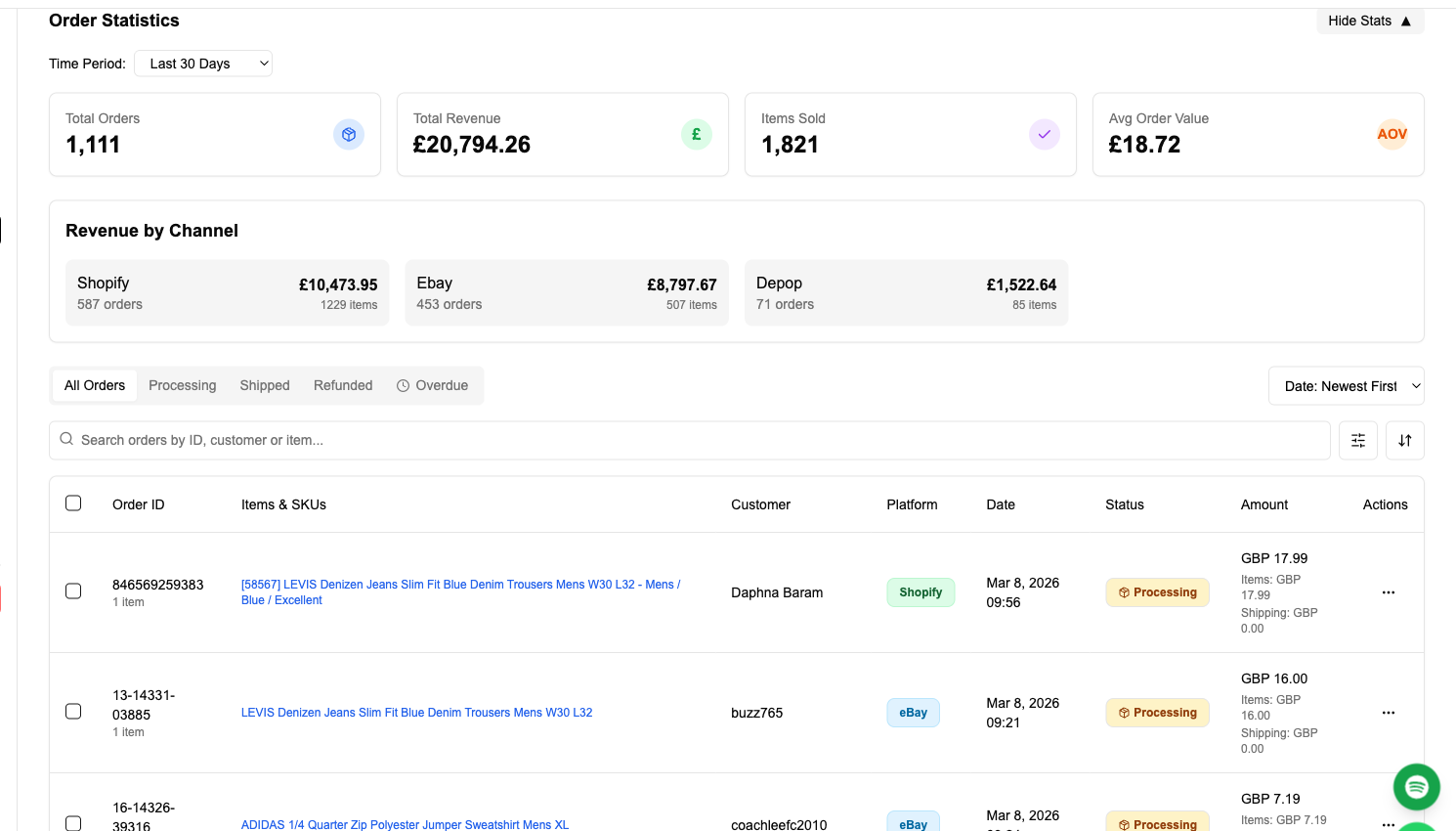Open actions menu for Daphna Baram order
Viewport: 1456px width, 831px height.
(x=1389, y=592)
